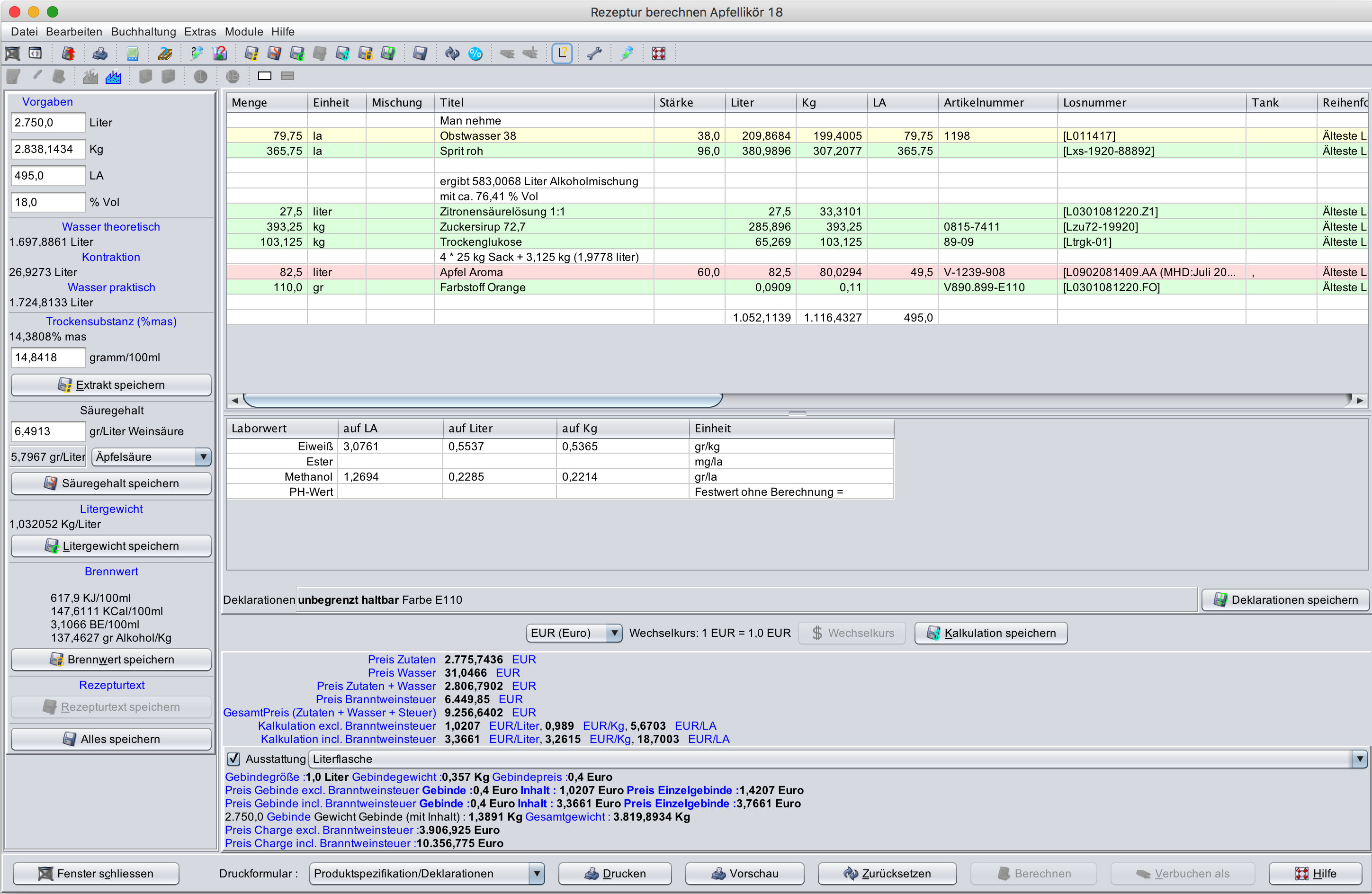This screenshot has width=1372, height=894.
Task: Click the plain floppy disk save icon
Action: point(420,54)
